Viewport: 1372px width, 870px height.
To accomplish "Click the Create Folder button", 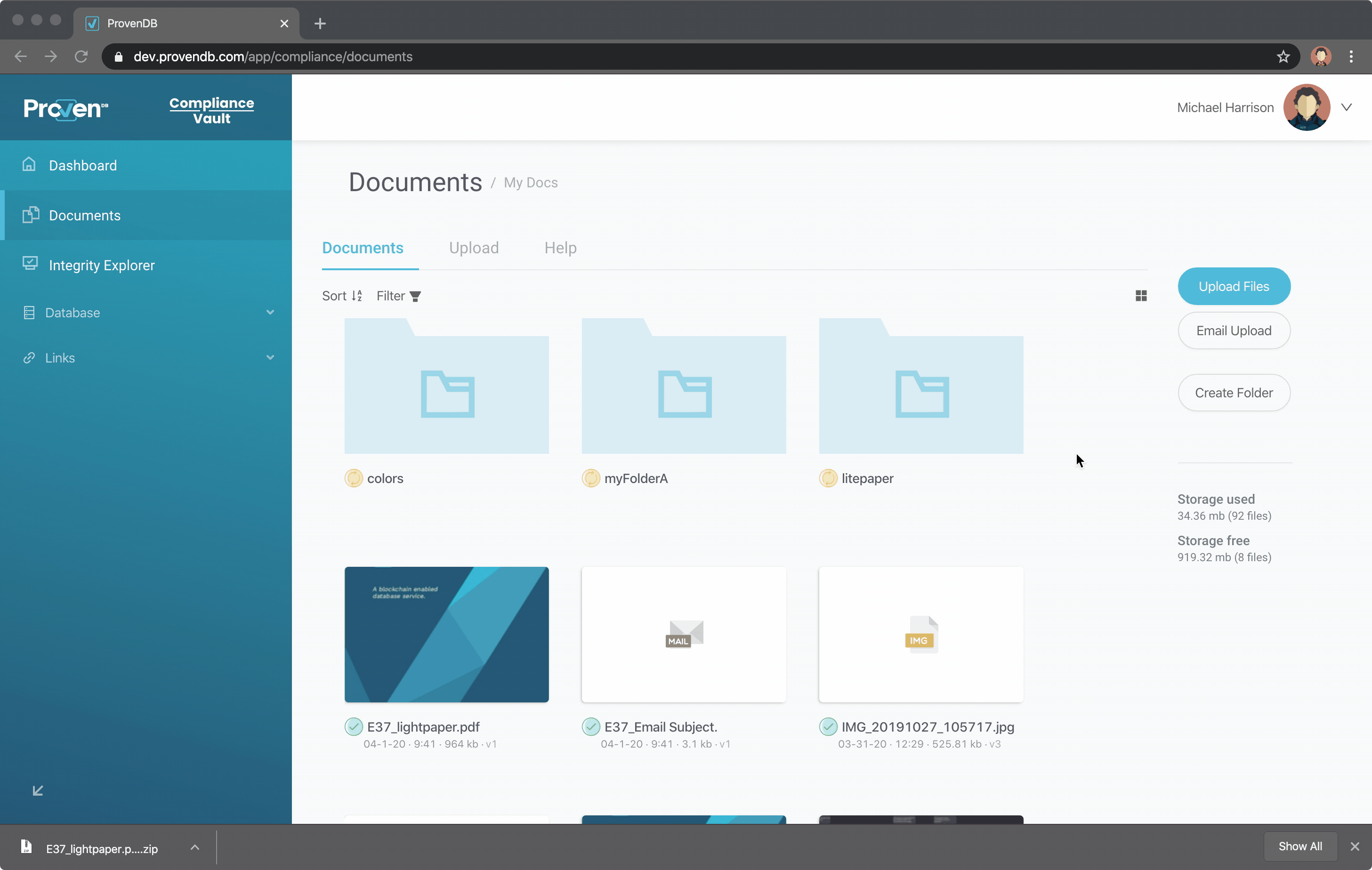I will click(x=1234, y=393).
